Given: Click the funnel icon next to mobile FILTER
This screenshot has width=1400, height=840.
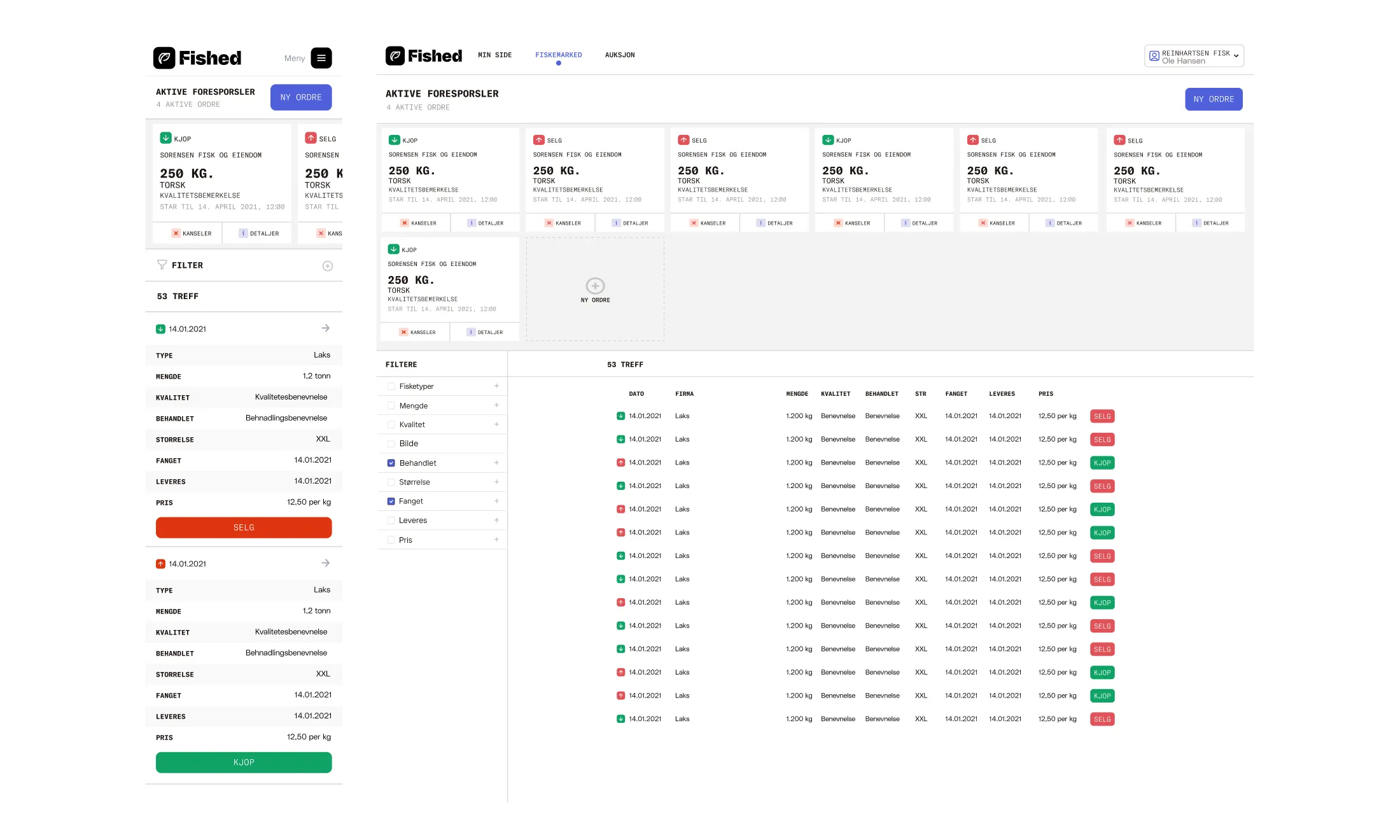Looking at the screenshot, I should [x=162, y=265].
